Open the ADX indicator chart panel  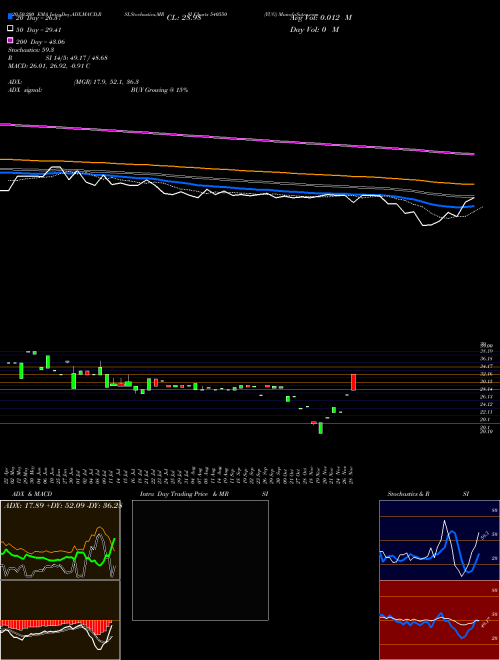[60, 540]
